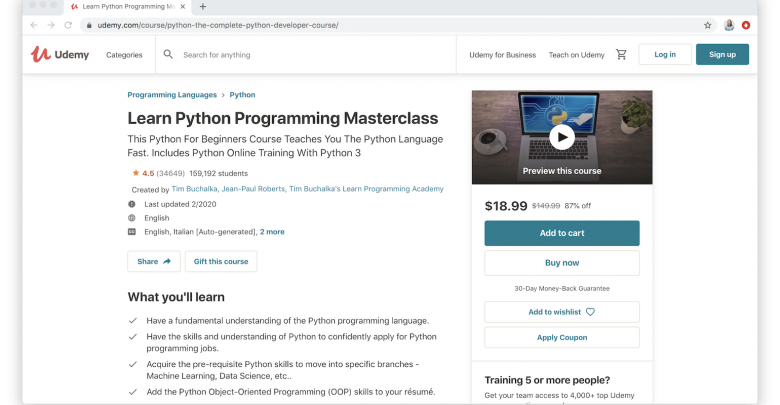This screenshot has width=780, height=405.
Task: Click the search magnifier icon
Action: 168,54
